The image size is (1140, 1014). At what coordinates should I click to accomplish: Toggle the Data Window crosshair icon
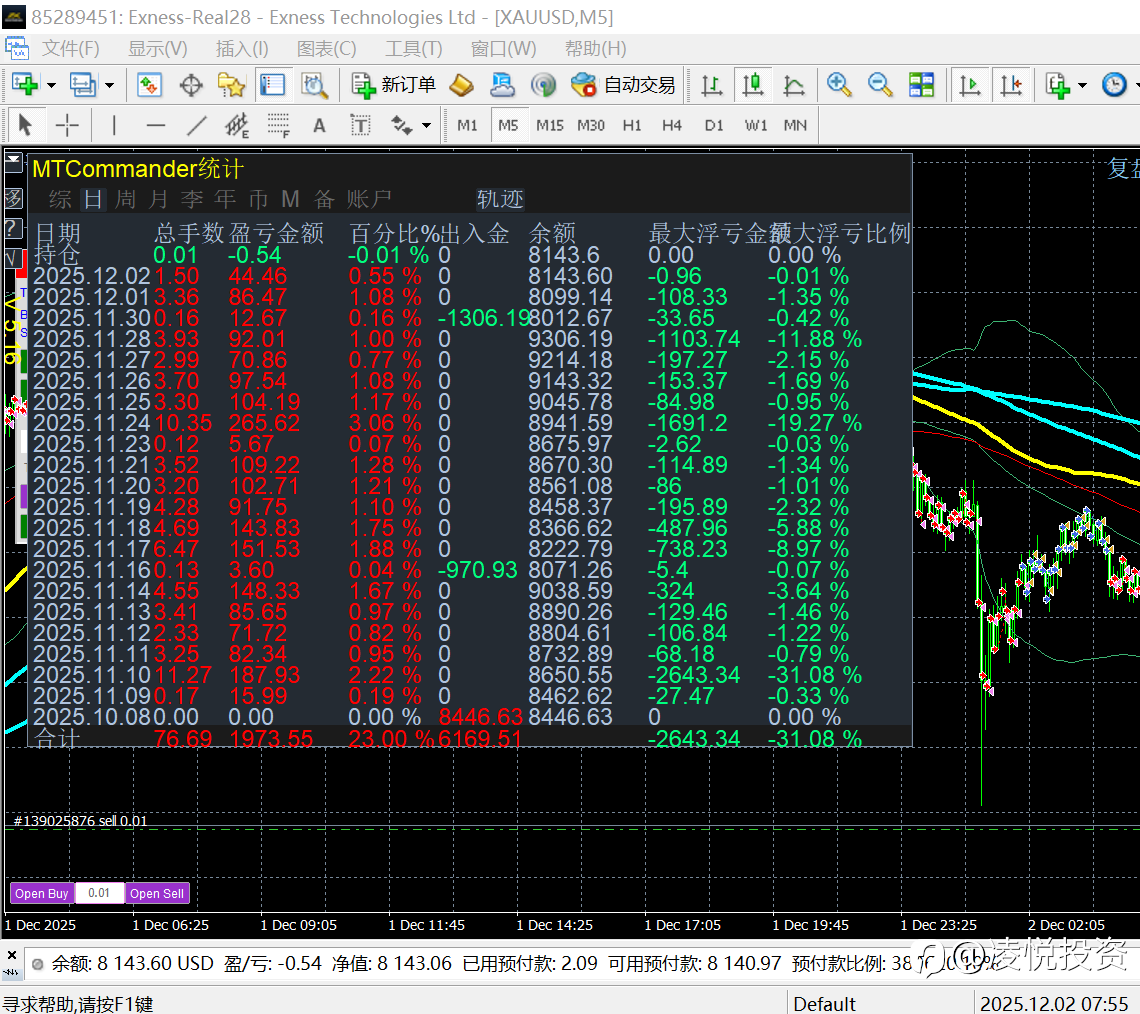[191, 85]
